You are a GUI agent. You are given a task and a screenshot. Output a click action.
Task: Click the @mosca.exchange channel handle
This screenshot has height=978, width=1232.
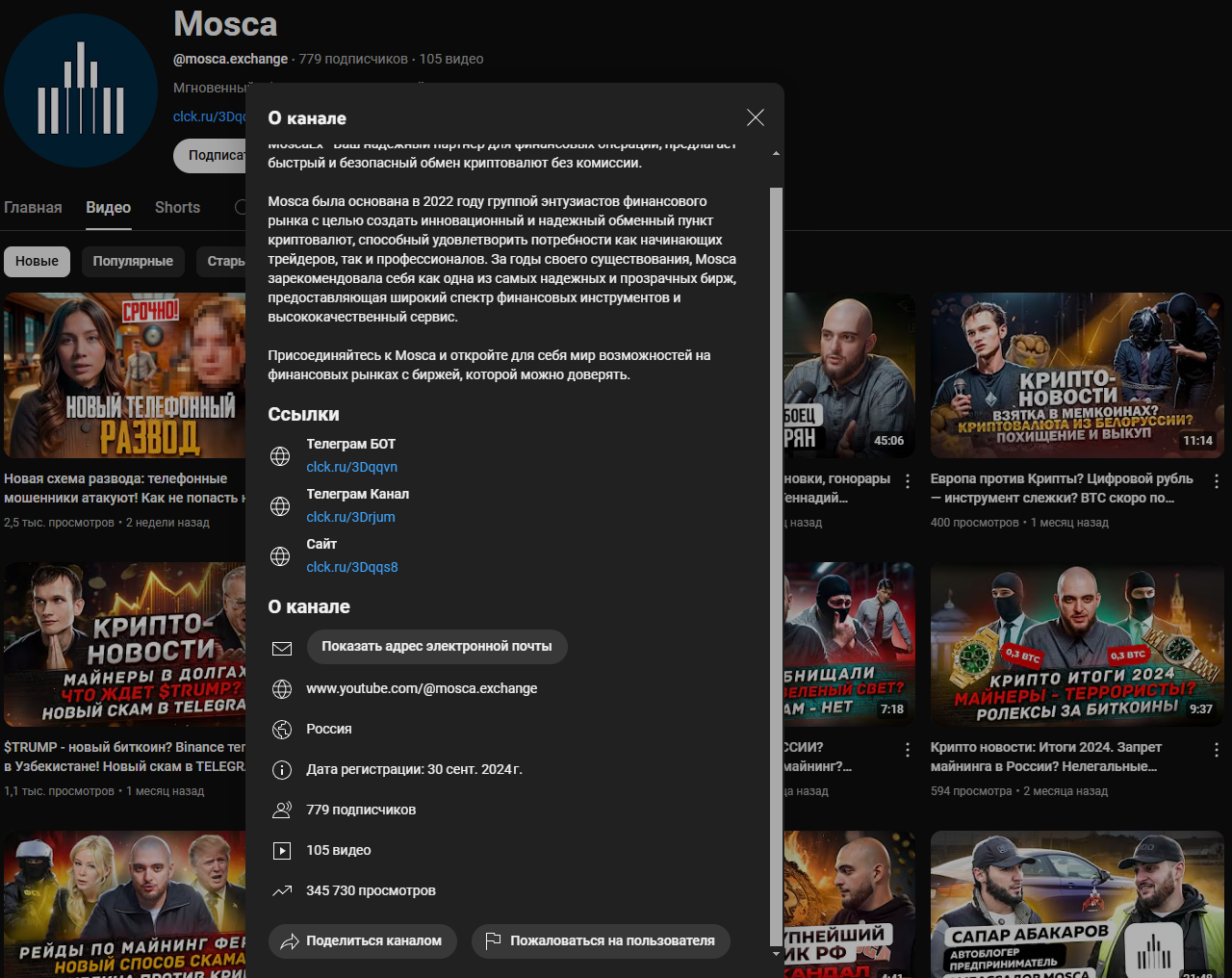[x=230, y=59]
